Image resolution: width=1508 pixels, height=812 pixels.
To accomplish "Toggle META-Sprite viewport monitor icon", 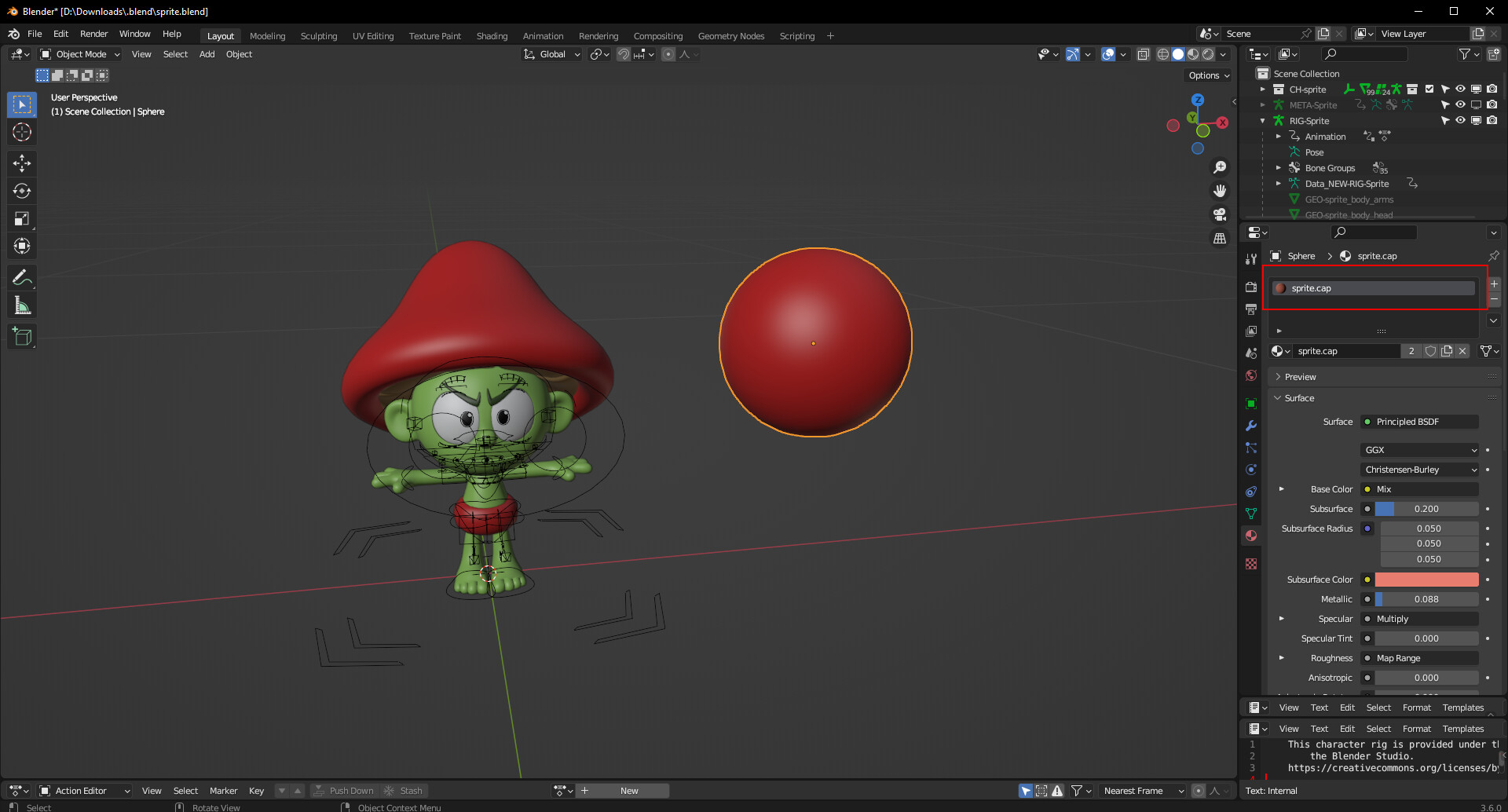I will (1476, 104).
